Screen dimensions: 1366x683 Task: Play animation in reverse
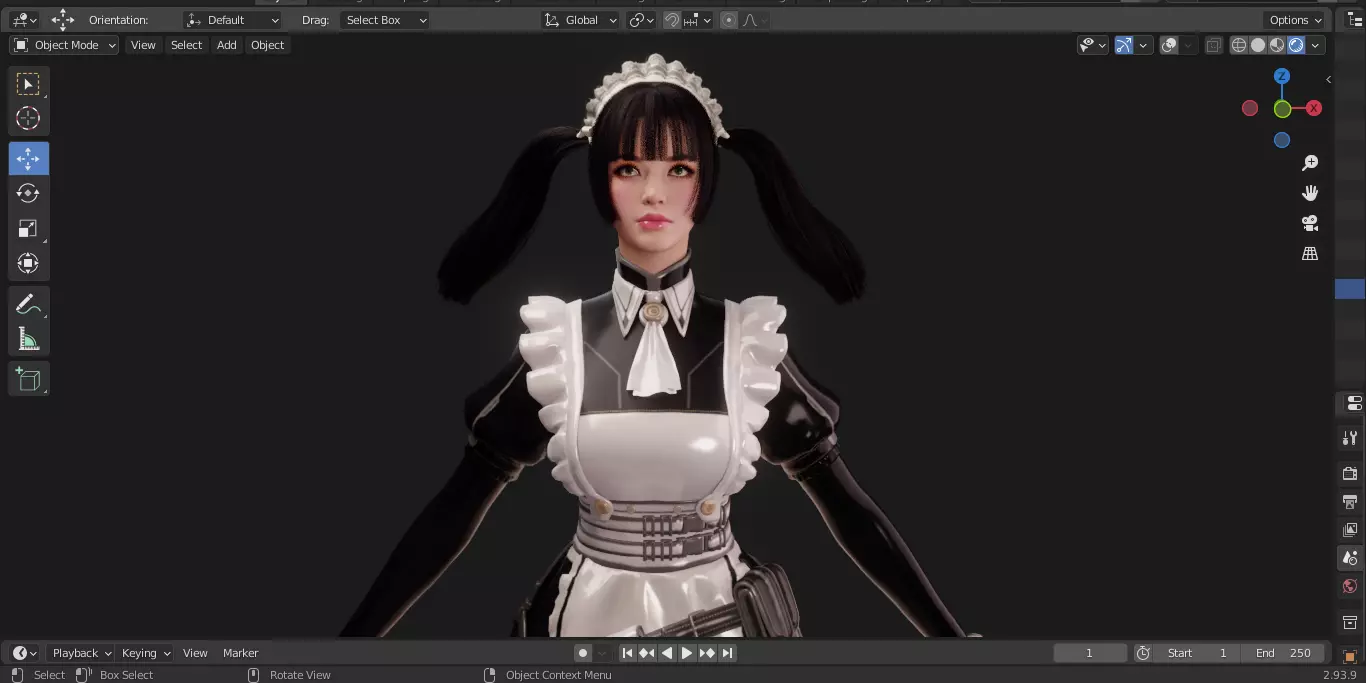pyautogui.click(x=667, y=653)
